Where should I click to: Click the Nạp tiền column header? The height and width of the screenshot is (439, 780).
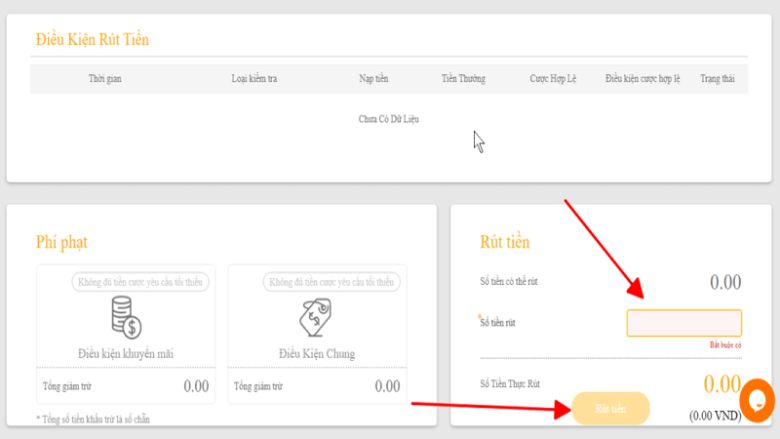(374, 79)
